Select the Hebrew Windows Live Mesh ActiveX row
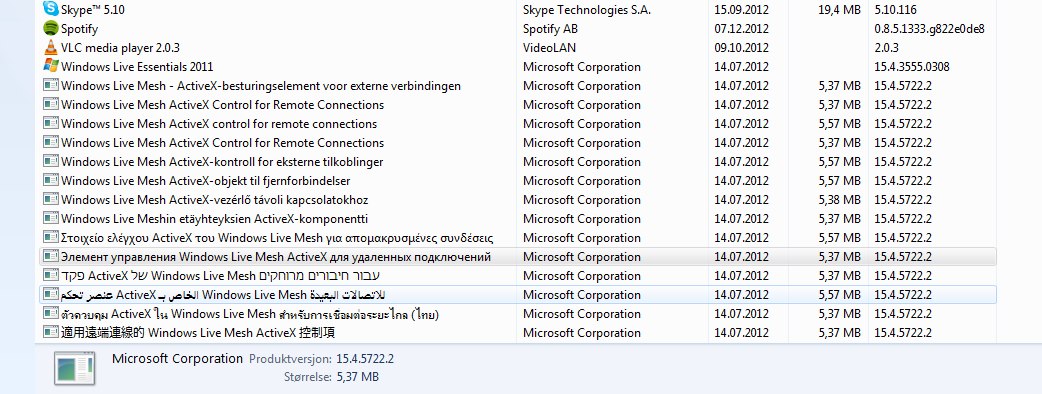 (518, 276)
